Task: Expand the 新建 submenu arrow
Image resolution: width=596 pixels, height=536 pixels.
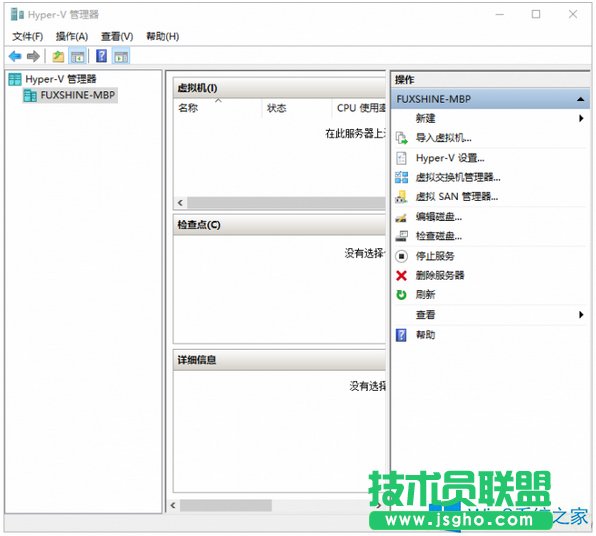Action: pos(581,118)
